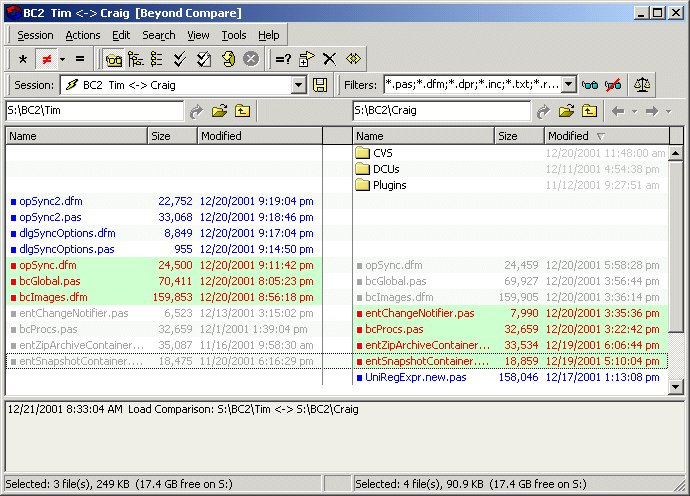Click the delete X toolbar icon

pyautogui.click(x=329, y=59)
